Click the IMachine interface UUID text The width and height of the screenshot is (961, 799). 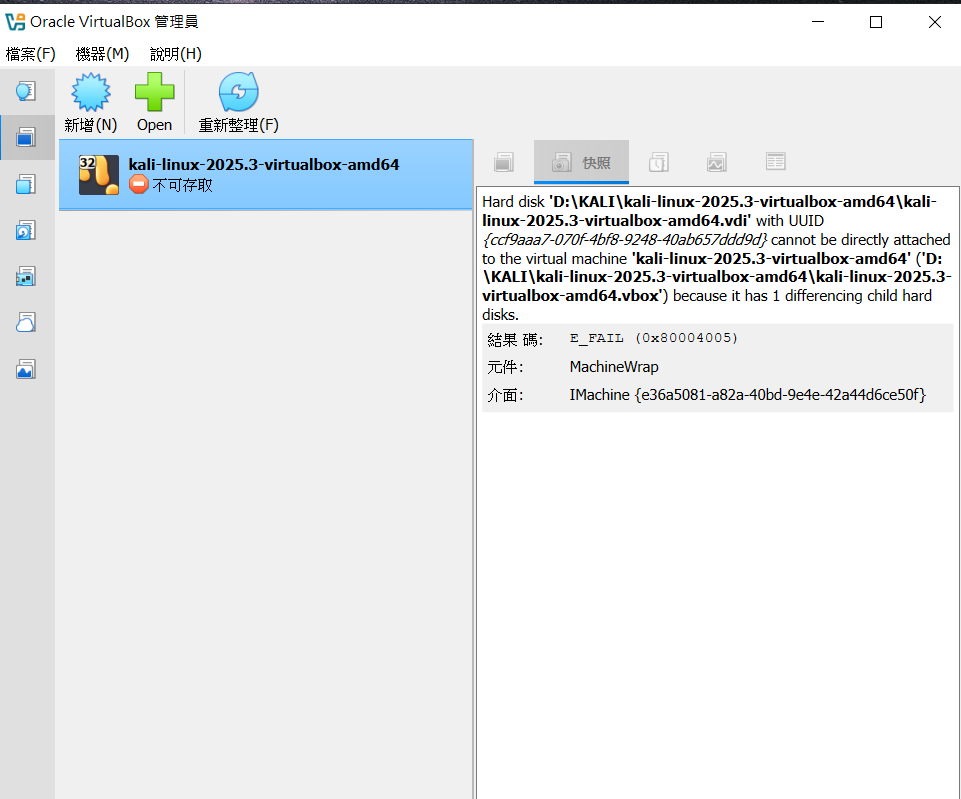(x=748, y=395)
